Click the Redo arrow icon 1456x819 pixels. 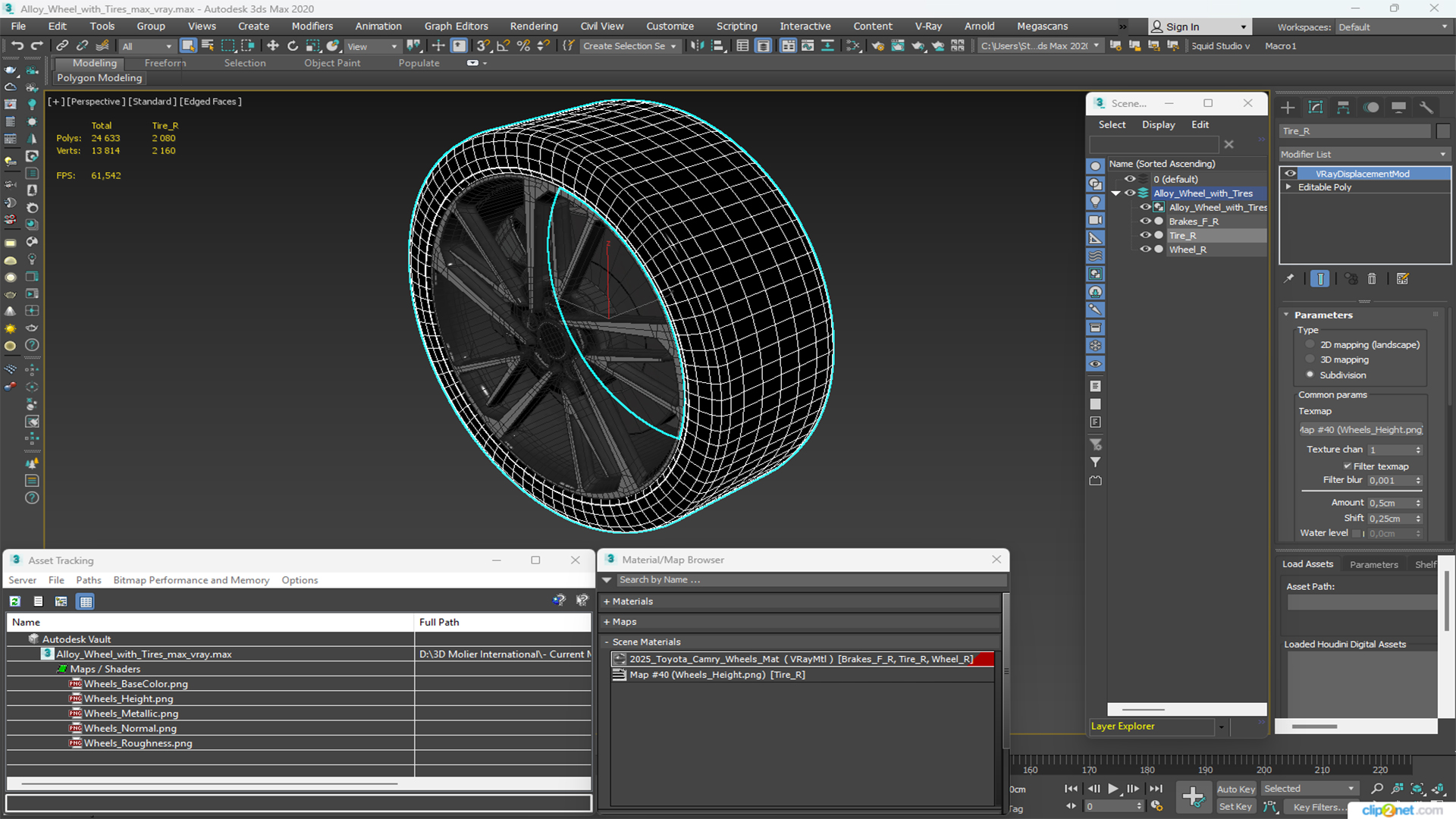(36, 46)
